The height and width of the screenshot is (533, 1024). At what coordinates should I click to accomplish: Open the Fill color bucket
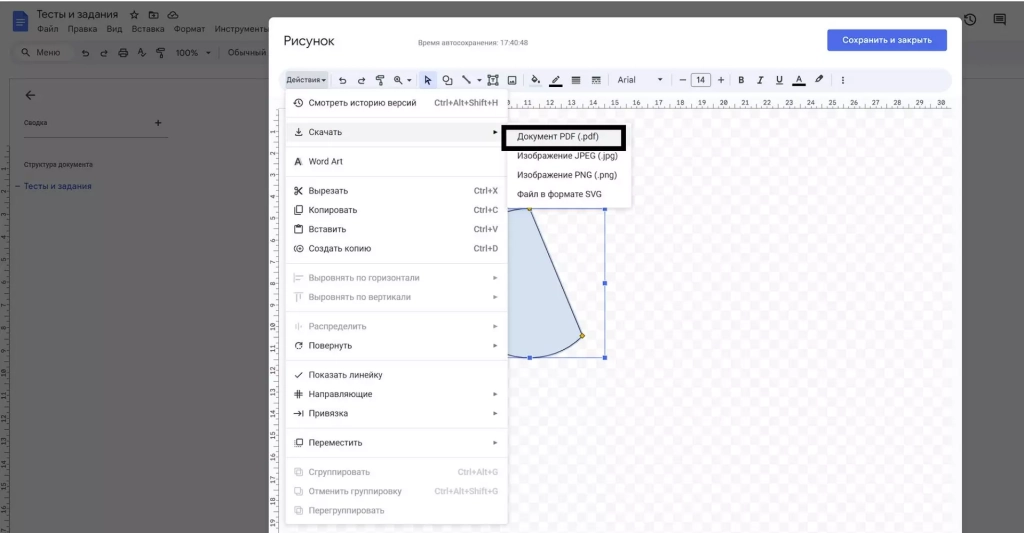[535, 80]
